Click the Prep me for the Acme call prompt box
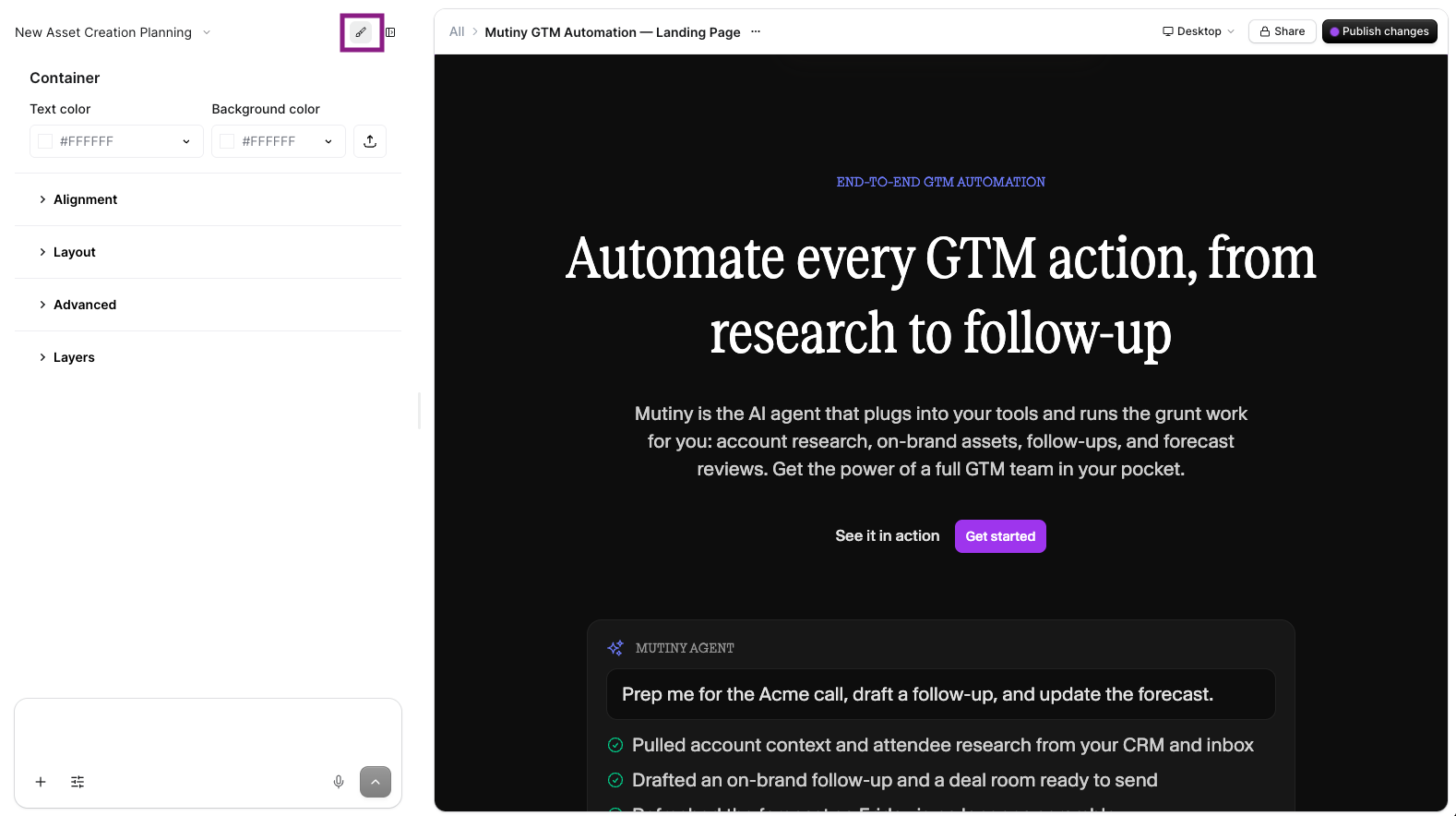1456x816 pixels. click(x=941, y=694)
